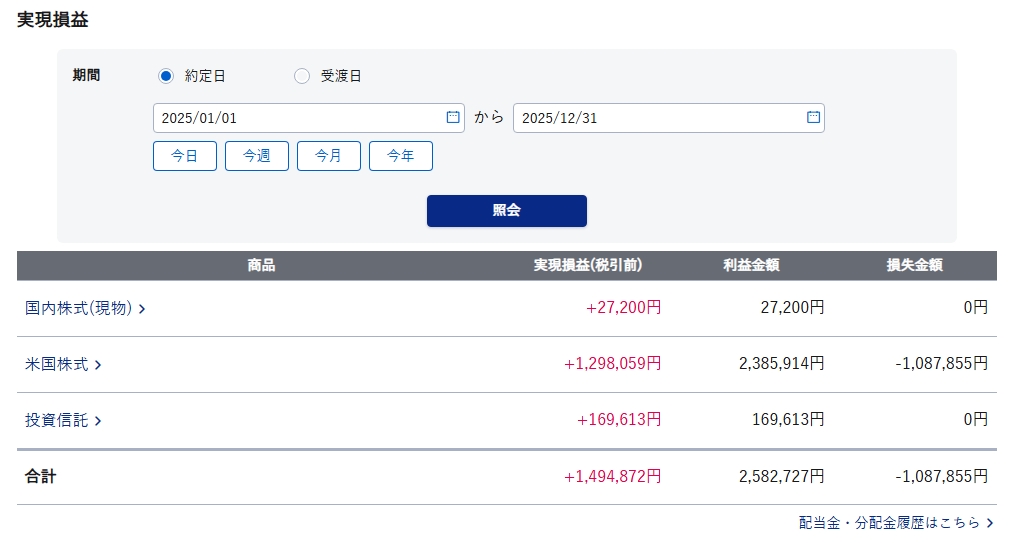View the 投資信託 details link
1023x543 pixels.
[56, 421]
